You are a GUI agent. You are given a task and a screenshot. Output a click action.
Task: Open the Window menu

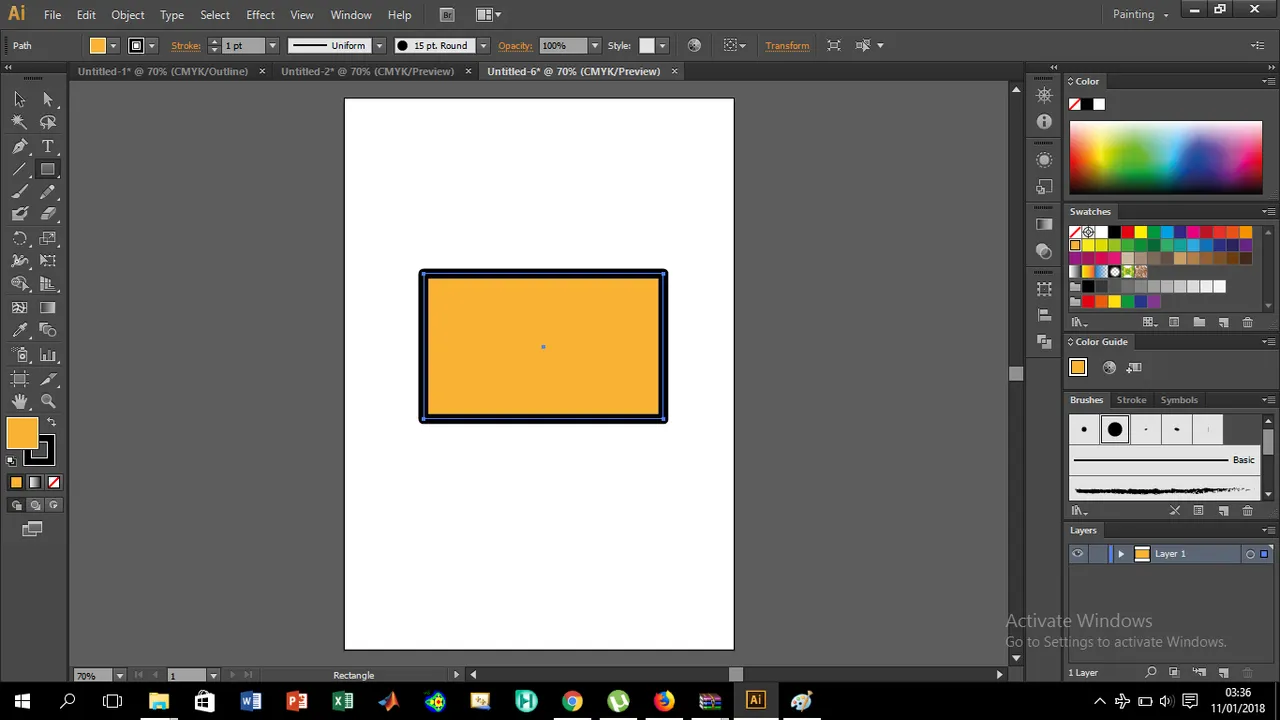click(x=351, y=15)
